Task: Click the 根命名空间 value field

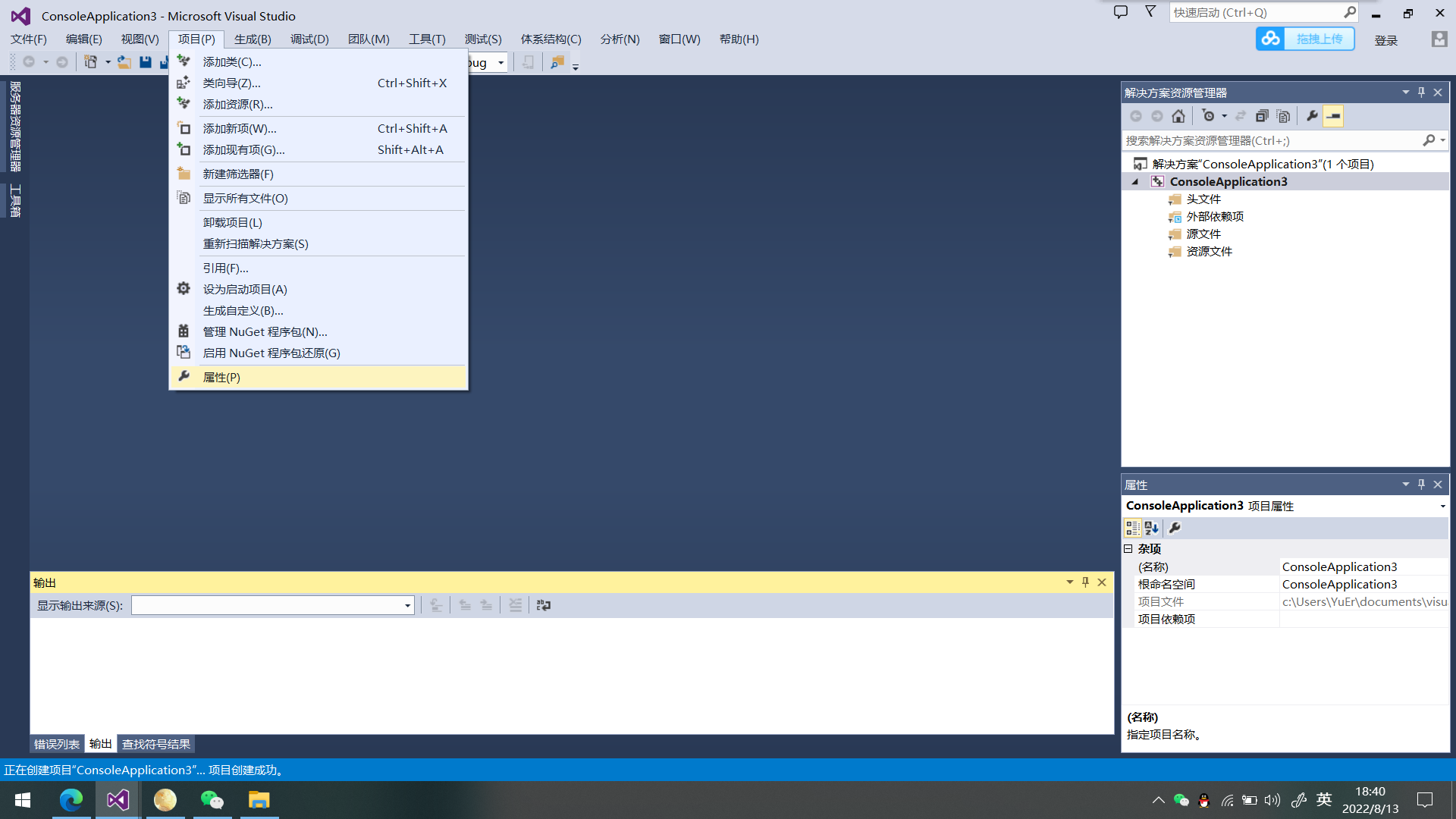Action: pos(1363,584)
